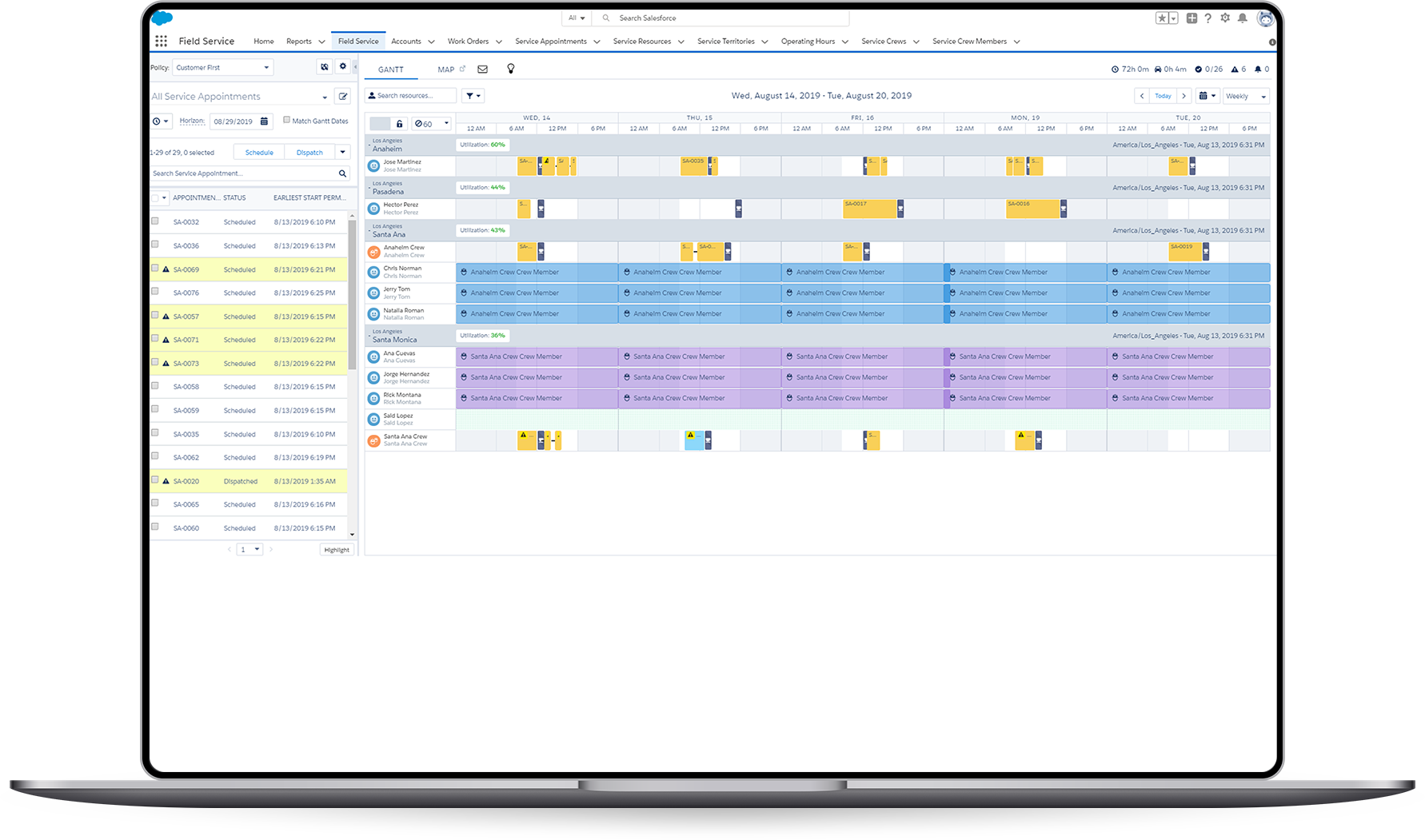1425x840 pixels.
Task: Select the checkbox for appointment SA-0032
Action: point(155,221)
